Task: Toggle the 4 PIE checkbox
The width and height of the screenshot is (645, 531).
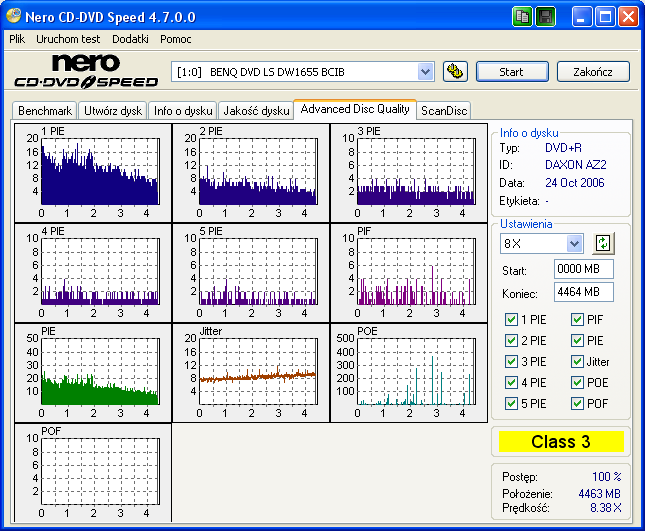Action: pos(511,383)
